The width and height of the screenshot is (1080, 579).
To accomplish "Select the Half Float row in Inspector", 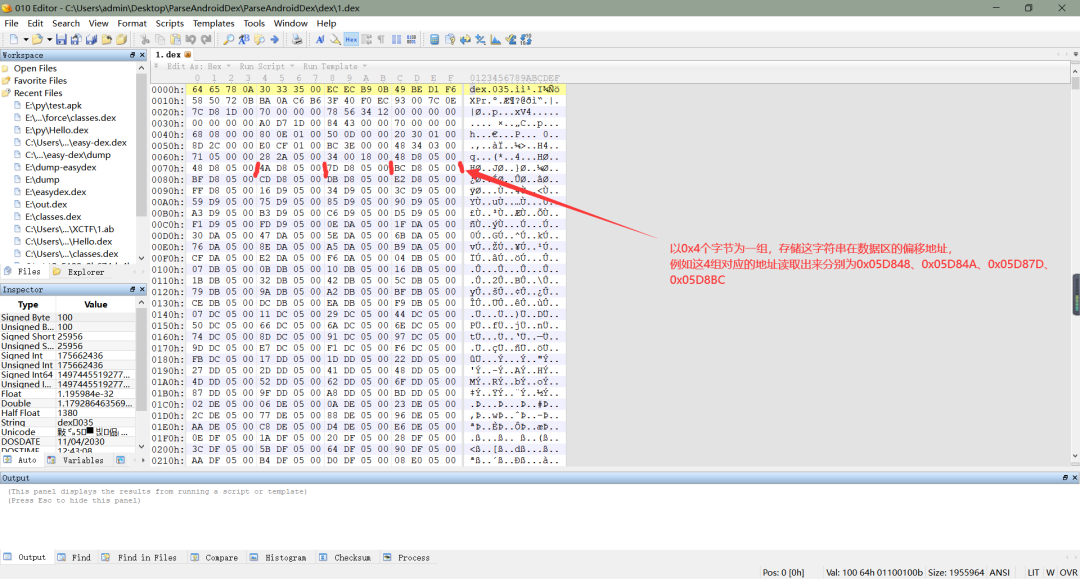I will 68,413.
